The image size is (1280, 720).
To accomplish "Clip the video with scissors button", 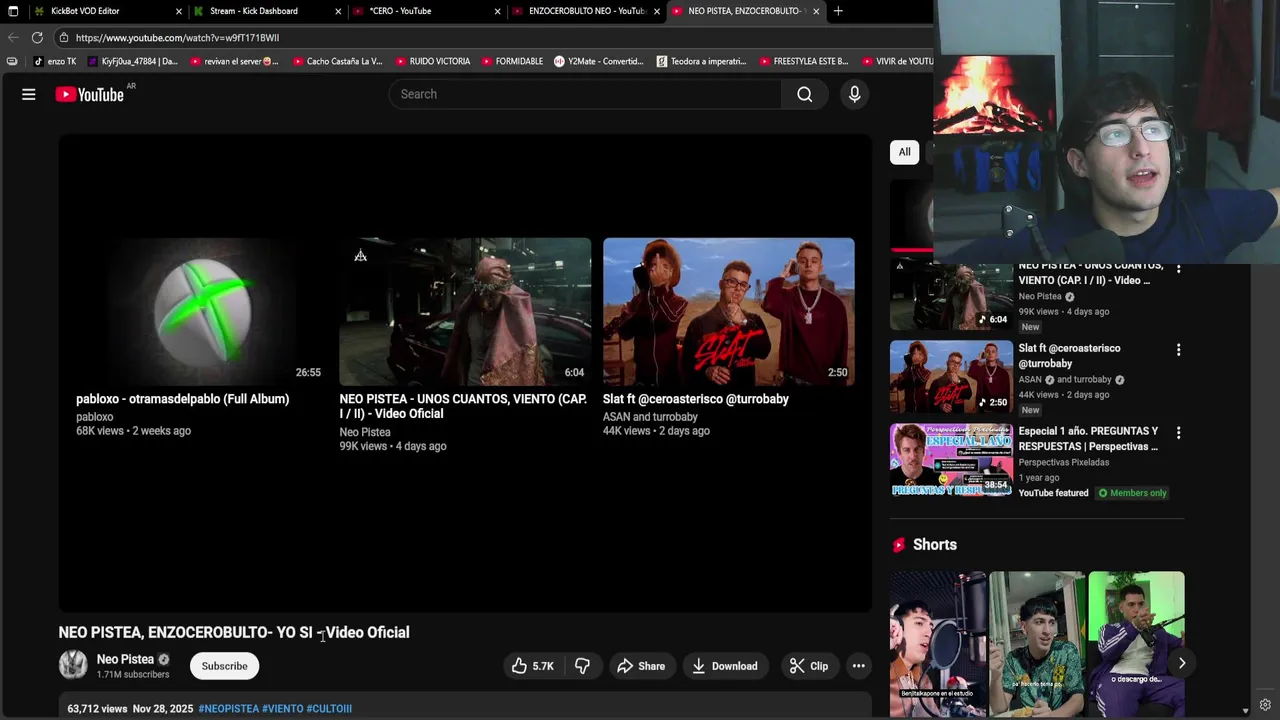I will [x=808, y=666].
